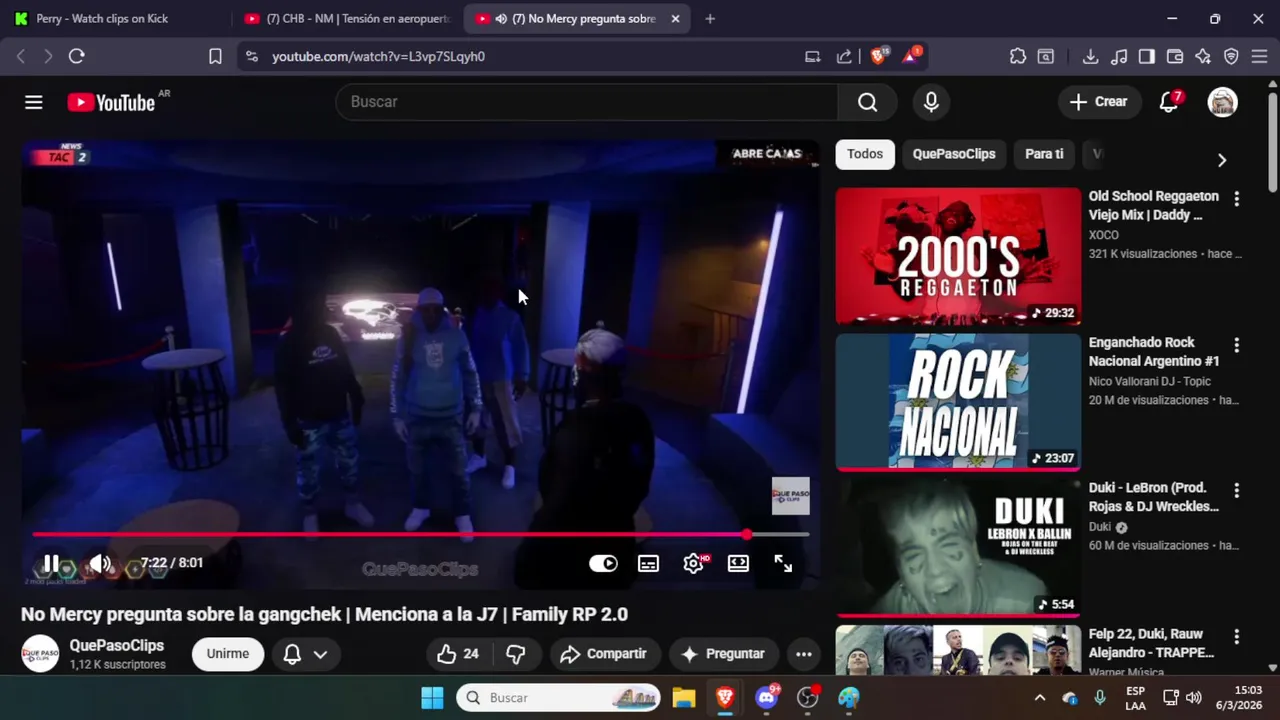
Task: Open options for Old School Reggaeton video
Action: coord(1237,199)
